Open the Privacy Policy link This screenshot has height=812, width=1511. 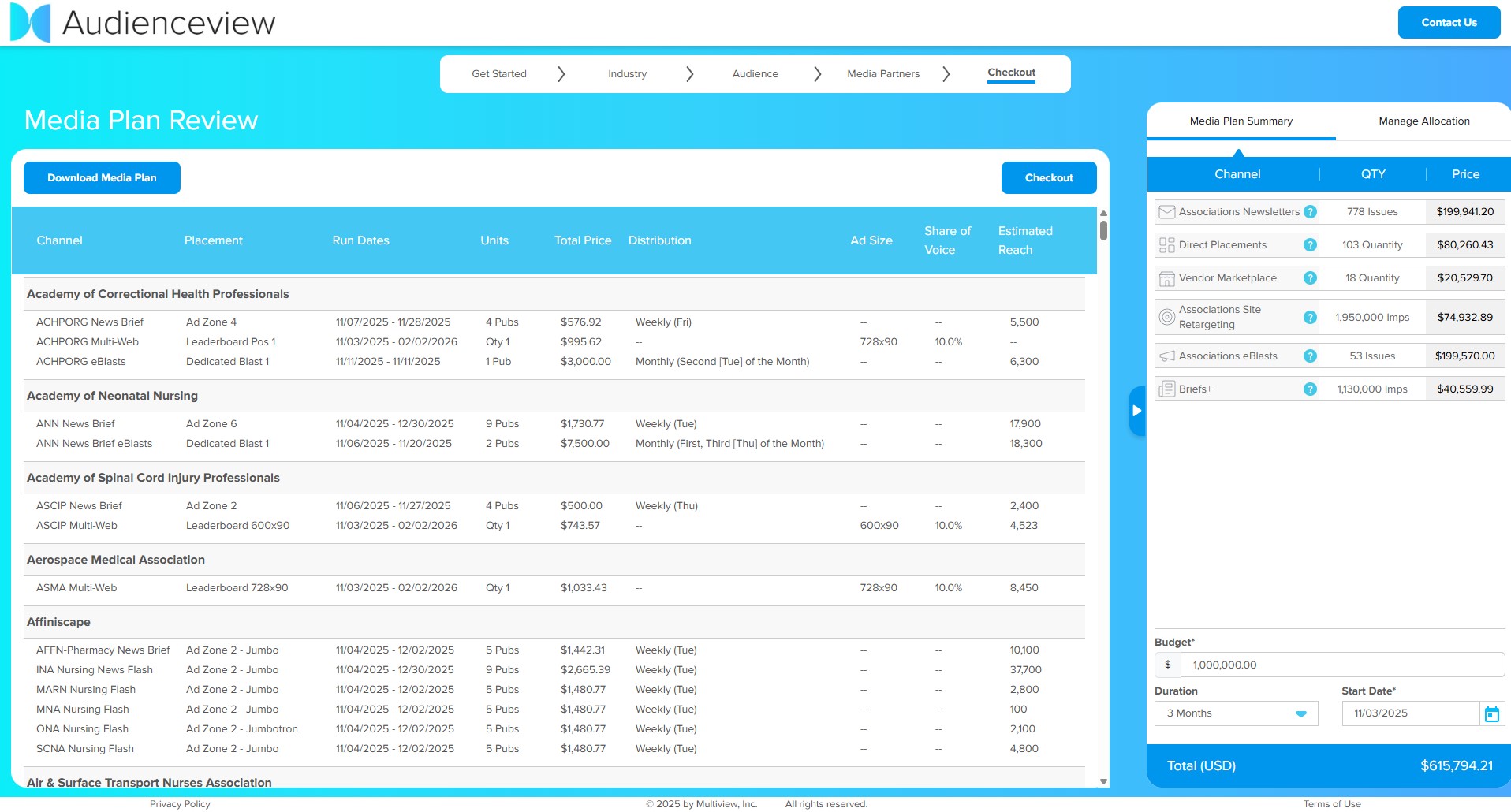(180, 804)
